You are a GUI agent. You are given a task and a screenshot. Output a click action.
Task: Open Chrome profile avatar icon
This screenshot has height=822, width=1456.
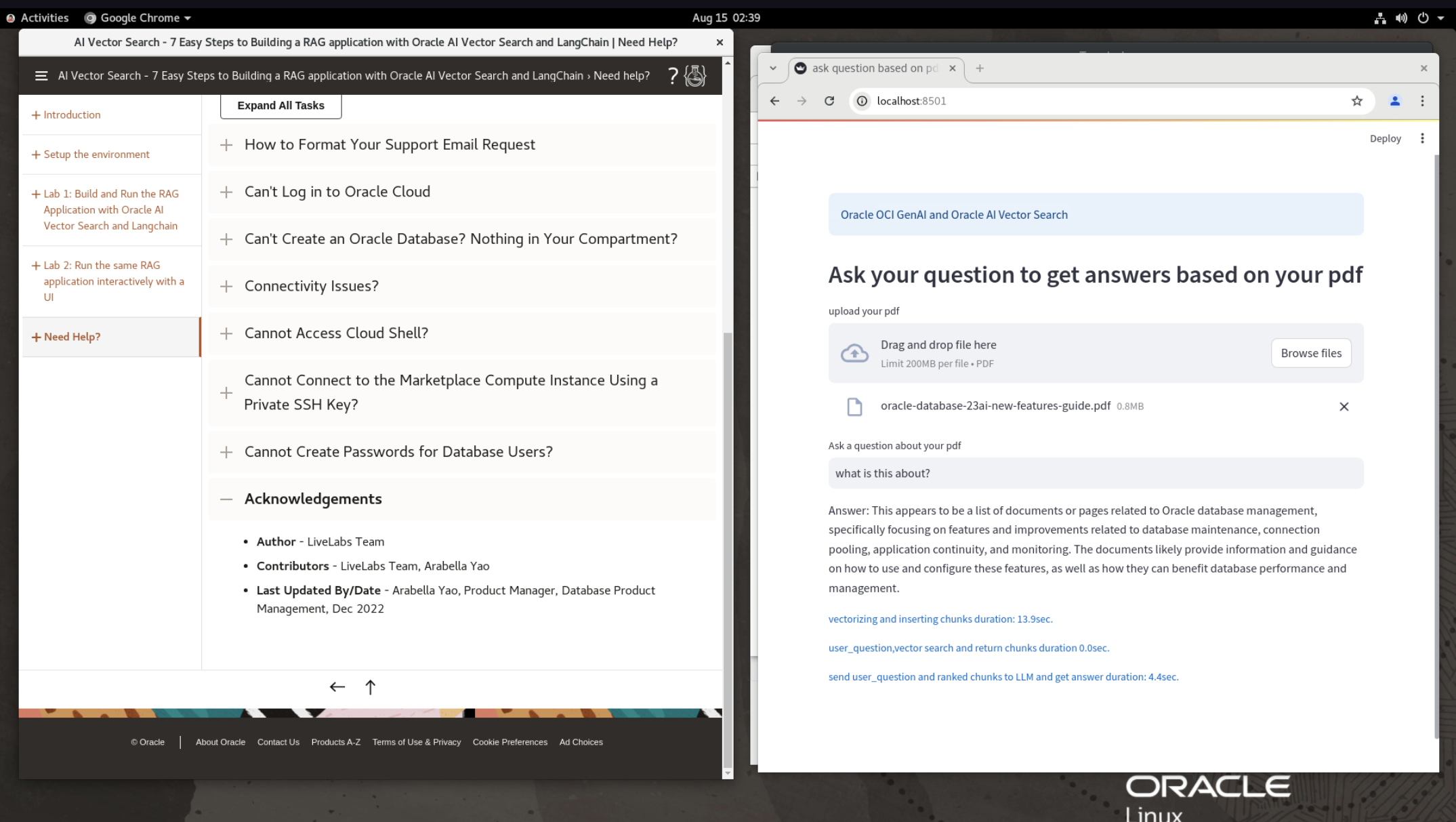[x=1394, y=101]
